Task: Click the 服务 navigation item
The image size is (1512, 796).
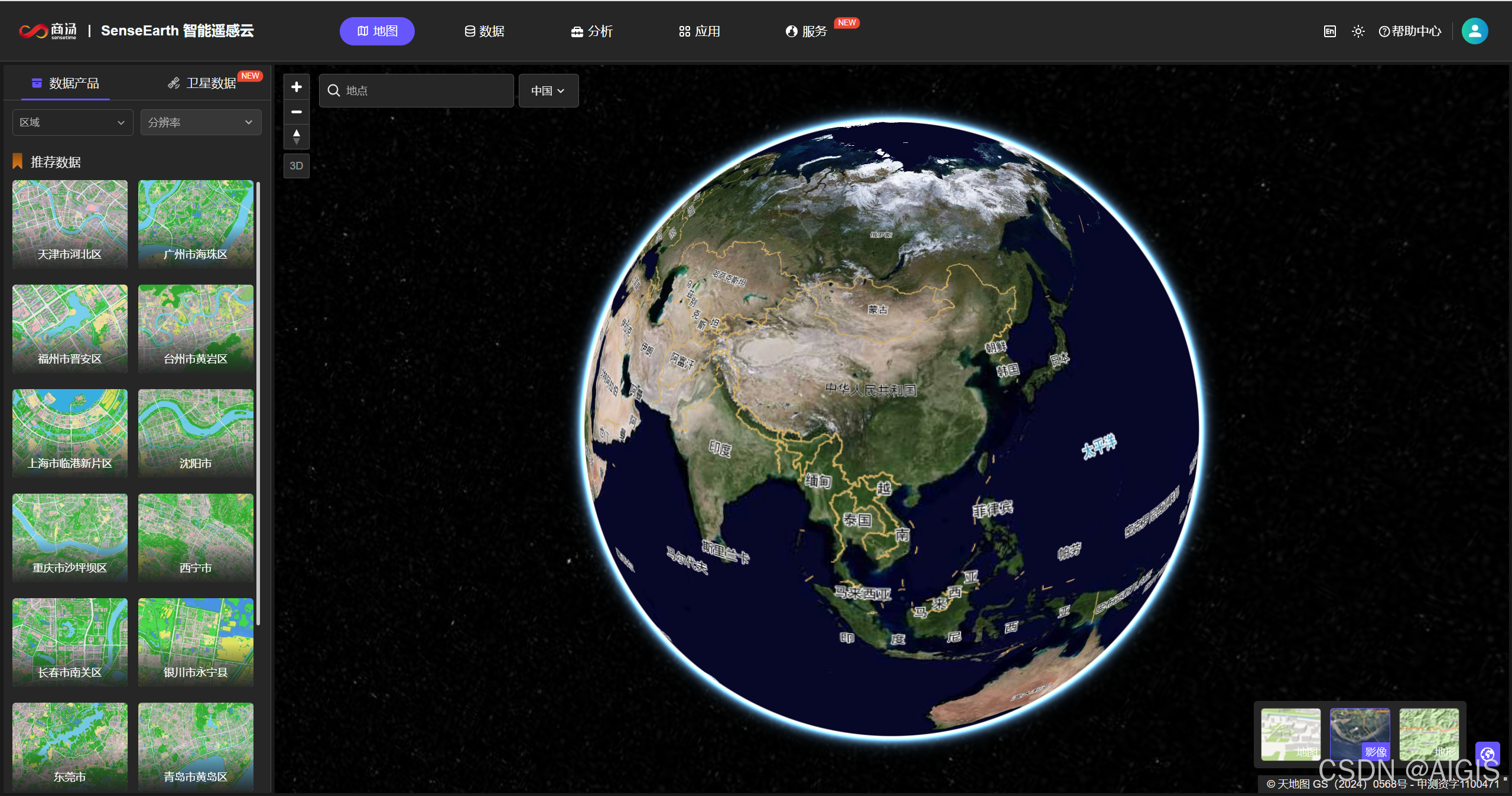Action: click(x=807, y=31)
